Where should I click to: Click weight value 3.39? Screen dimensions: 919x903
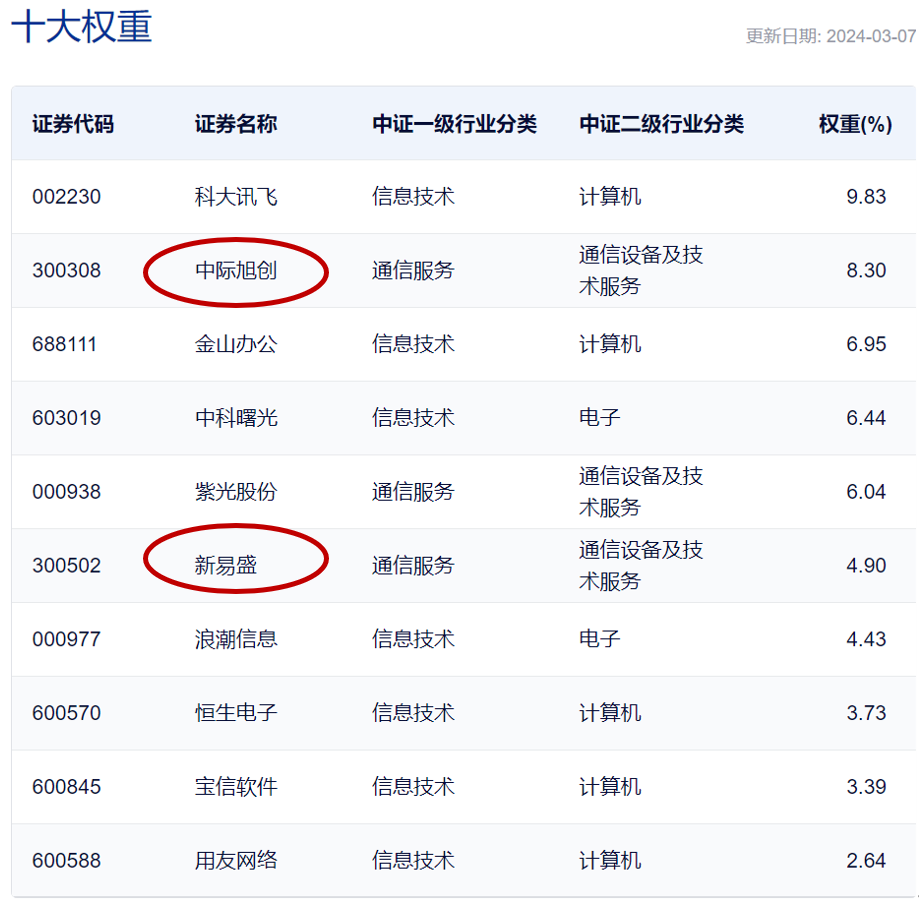click(866, 787)
